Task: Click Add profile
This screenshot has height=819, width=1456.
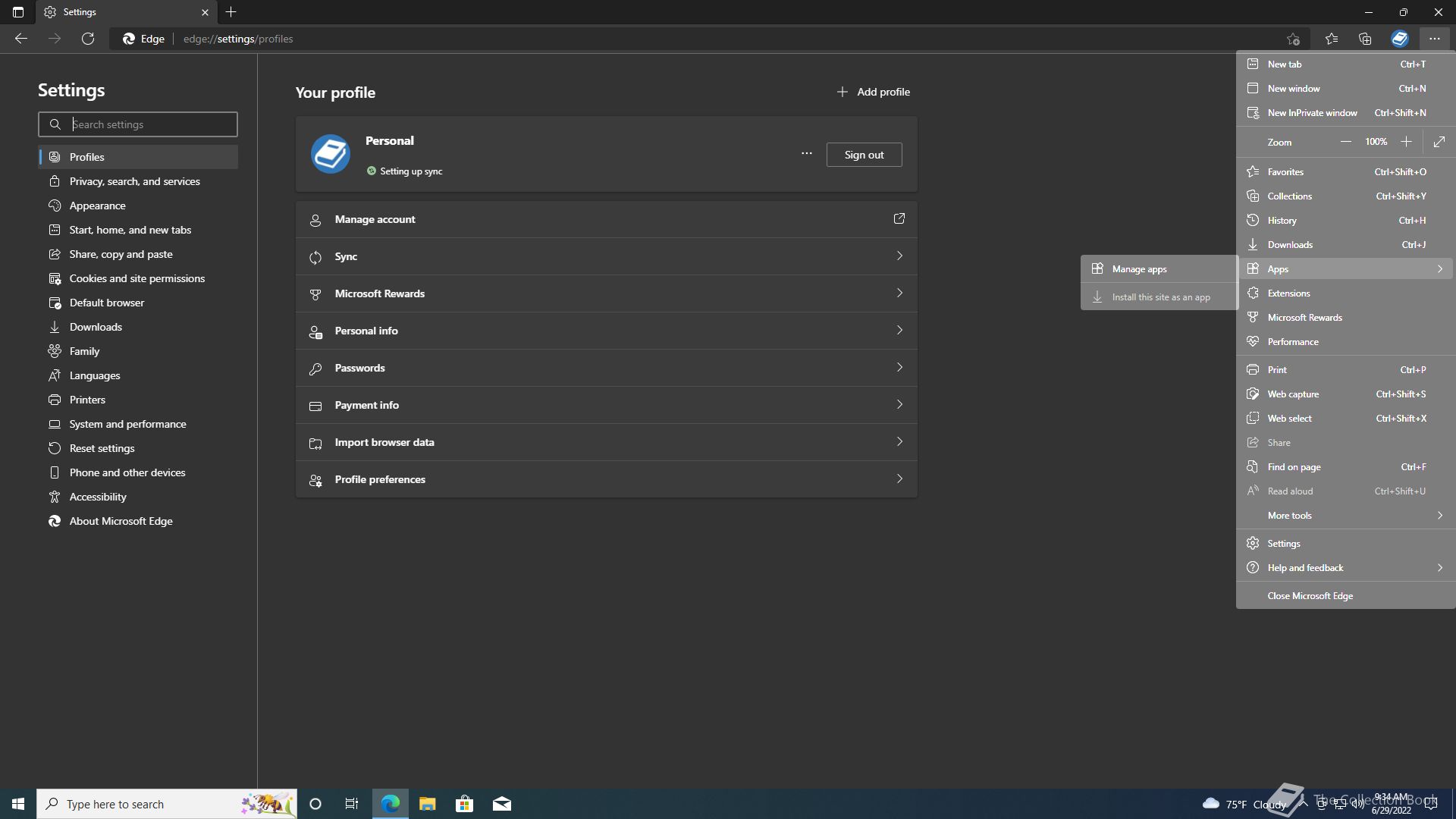Action: click(873, 92)
